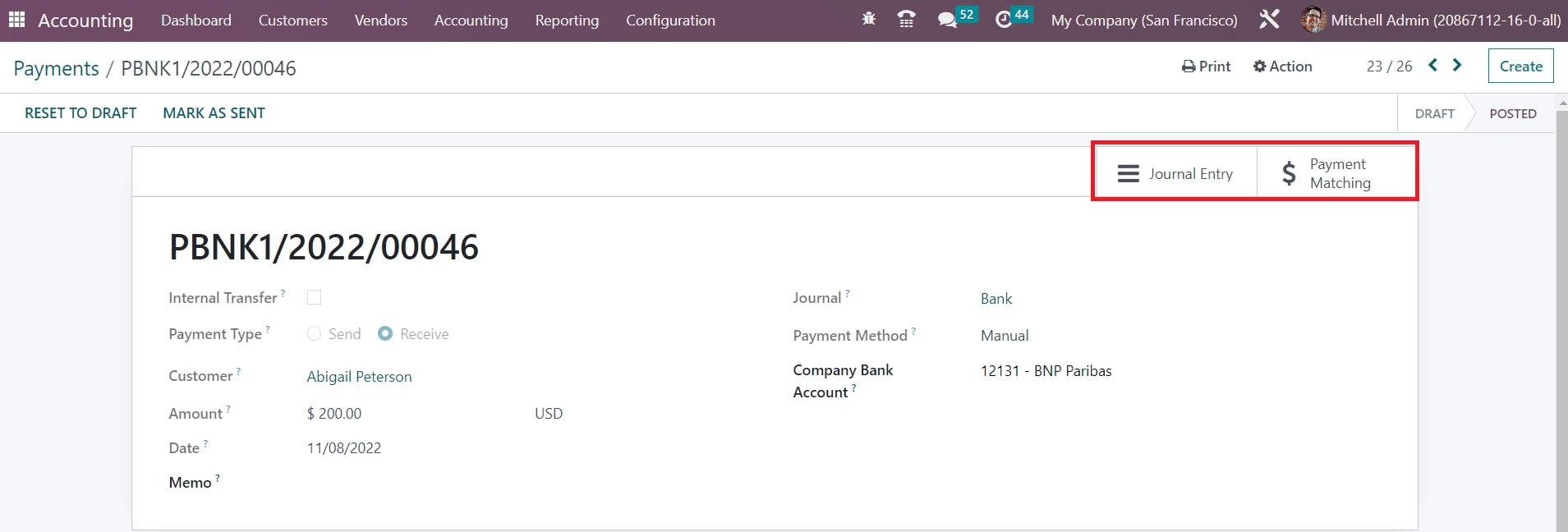Open the VoIP phone icon
The width and height of the screenshot is (1568, 532).
906,19
